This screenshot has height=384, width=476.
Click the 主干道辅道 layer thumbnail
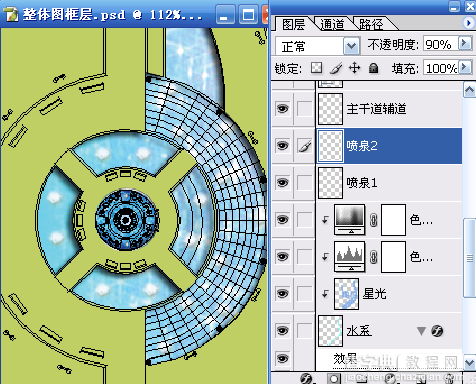(330, 109)
